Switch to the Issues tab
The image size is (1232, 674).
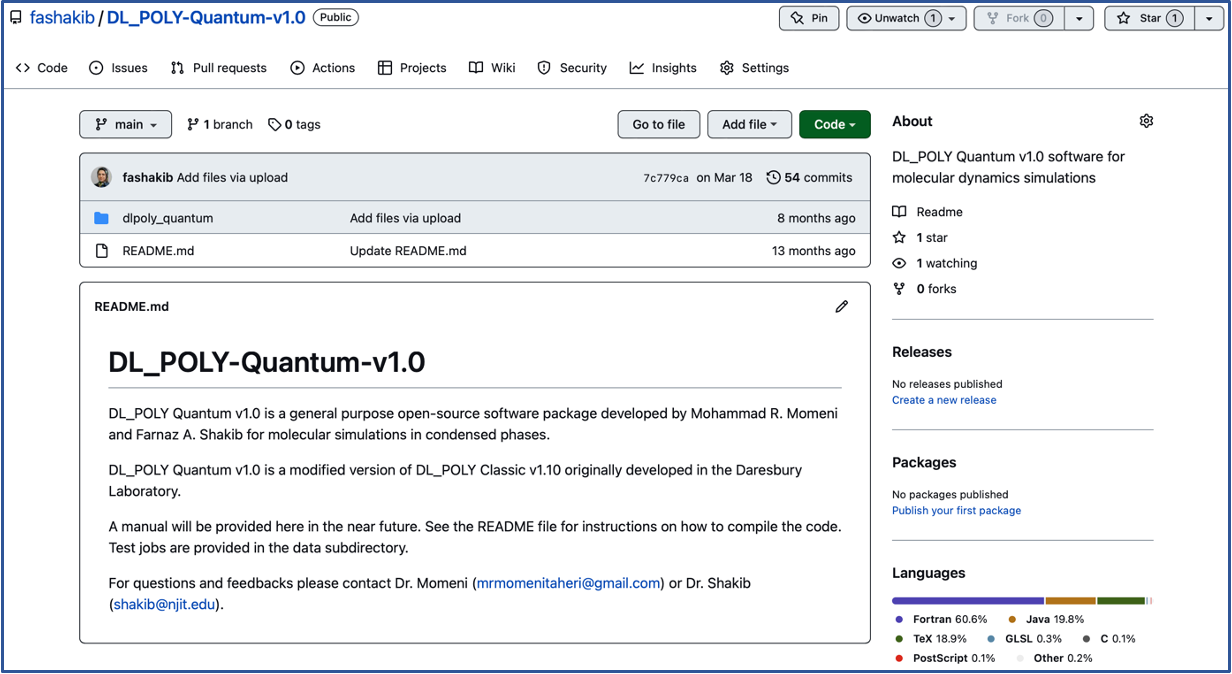coord(118,68)
